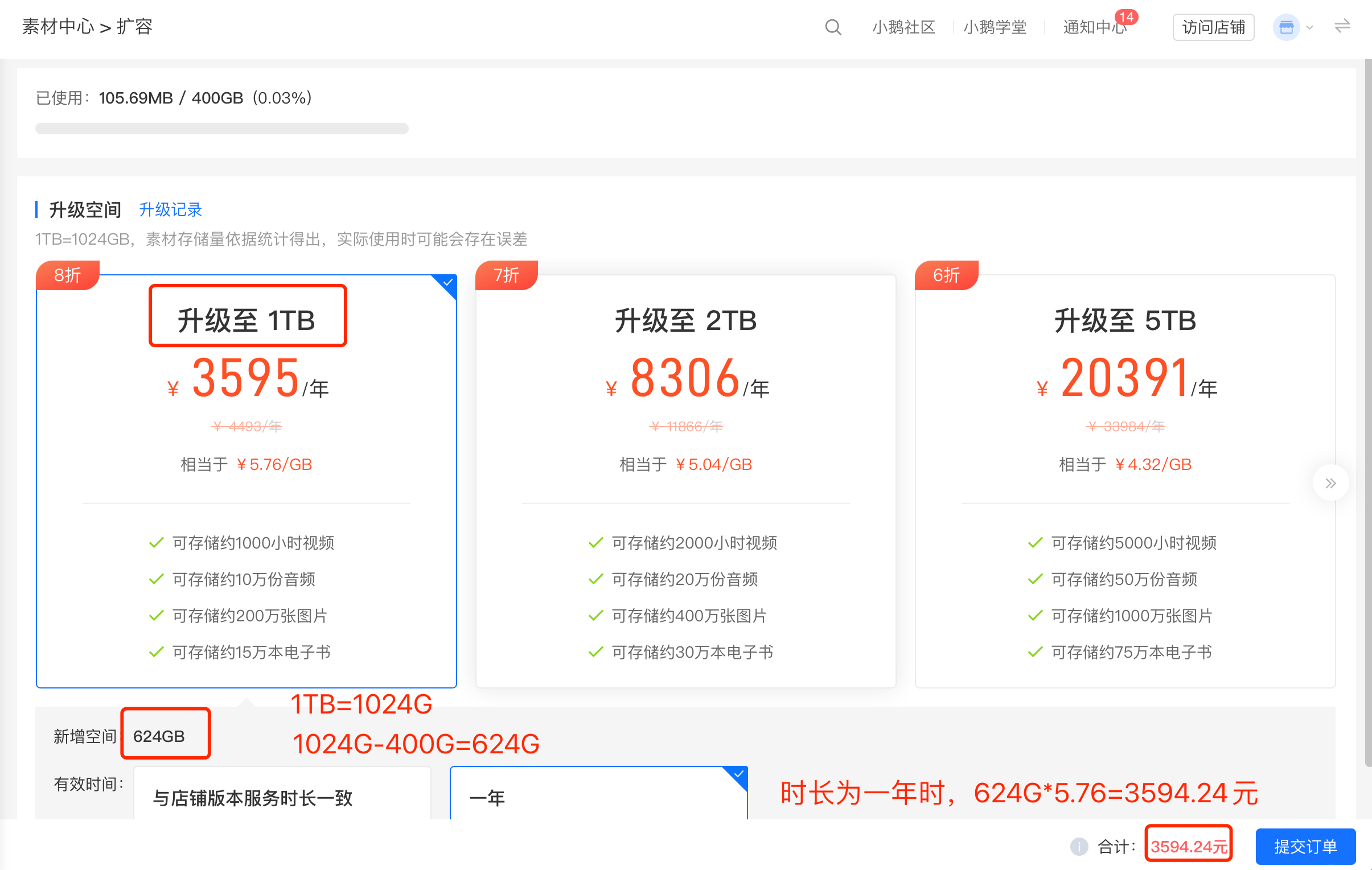Open the 升级记录 link
Screen dimensions: 1372x870
170,209
